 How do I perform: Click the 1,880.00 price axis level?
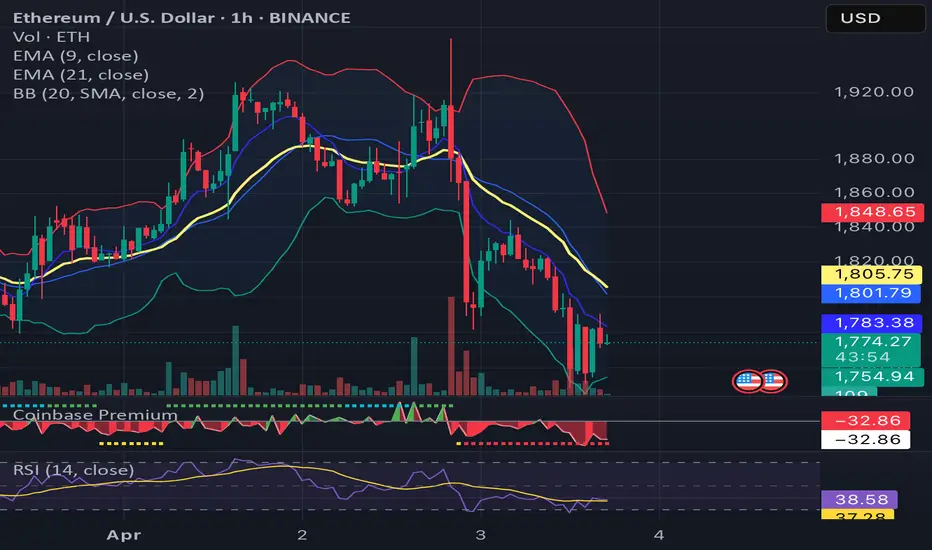pos(874,159)
